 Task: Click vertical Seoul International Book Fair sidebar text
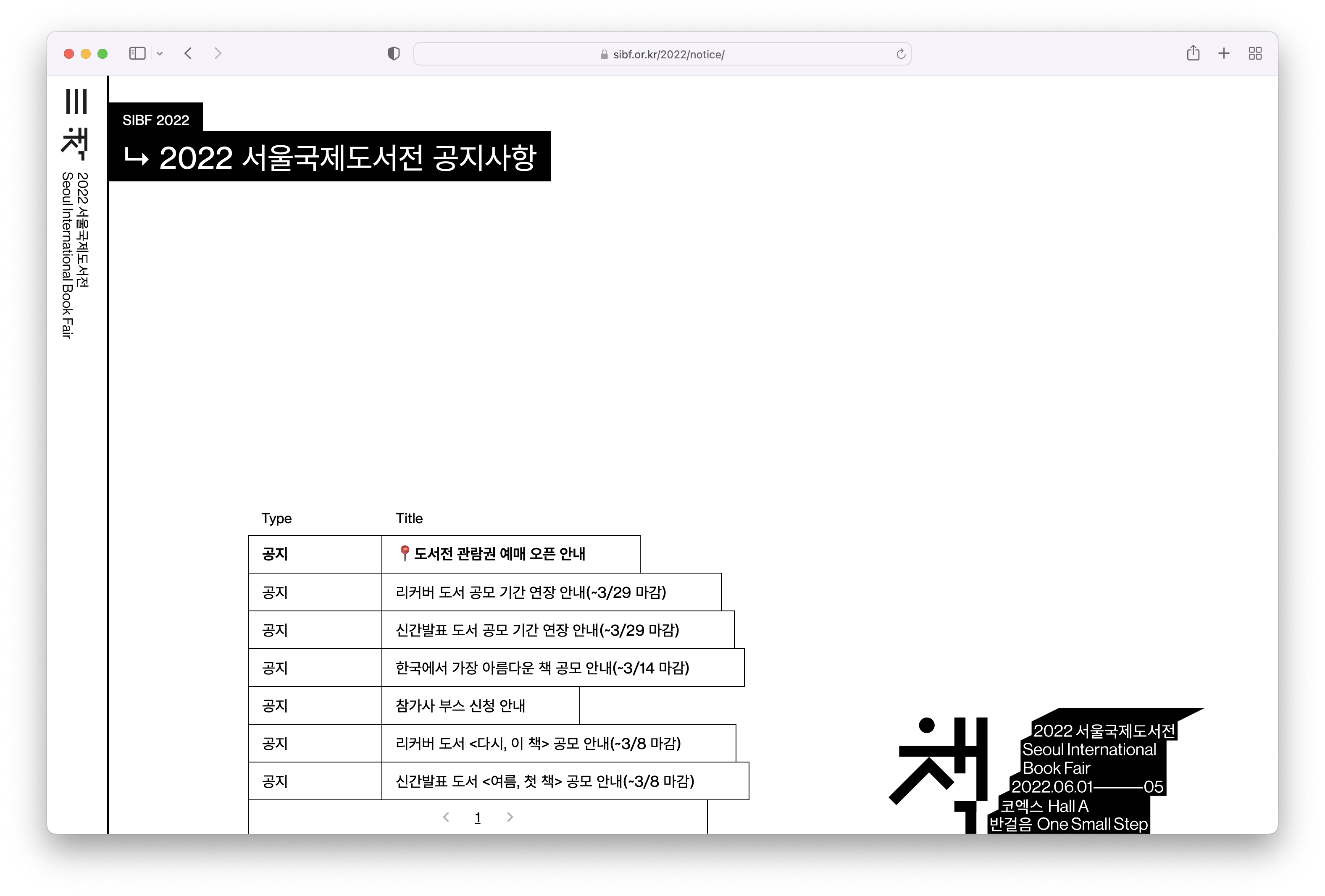(x=67, y=255)
